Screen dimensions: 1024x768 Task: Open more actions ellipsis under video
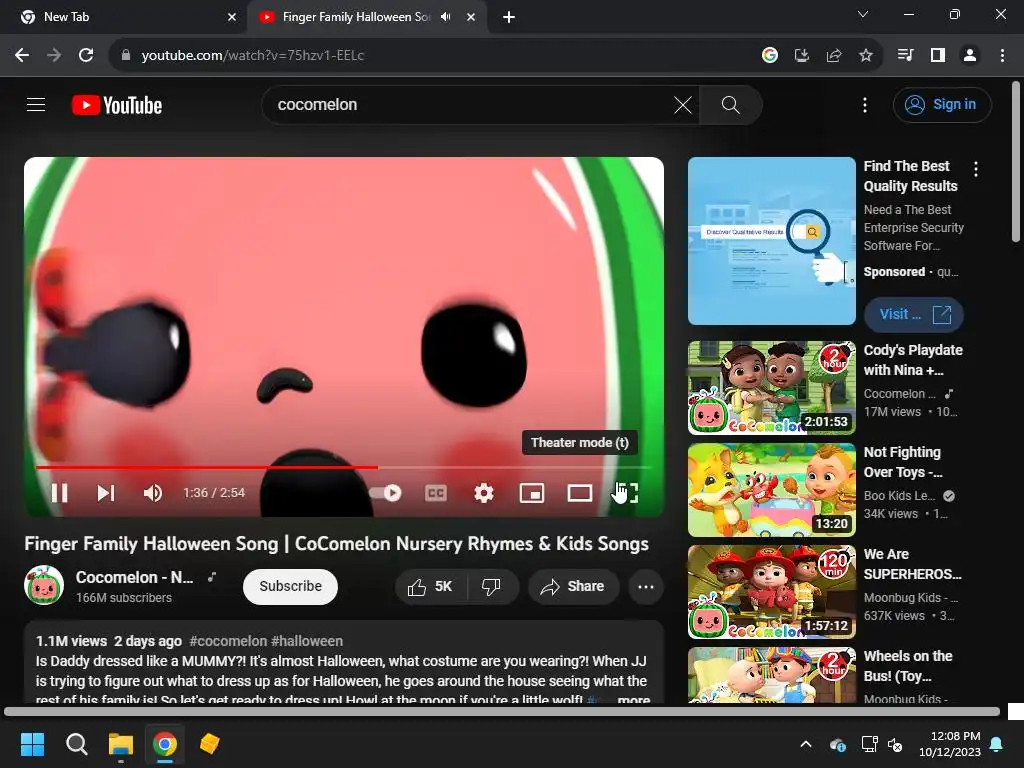coord(646,586)
